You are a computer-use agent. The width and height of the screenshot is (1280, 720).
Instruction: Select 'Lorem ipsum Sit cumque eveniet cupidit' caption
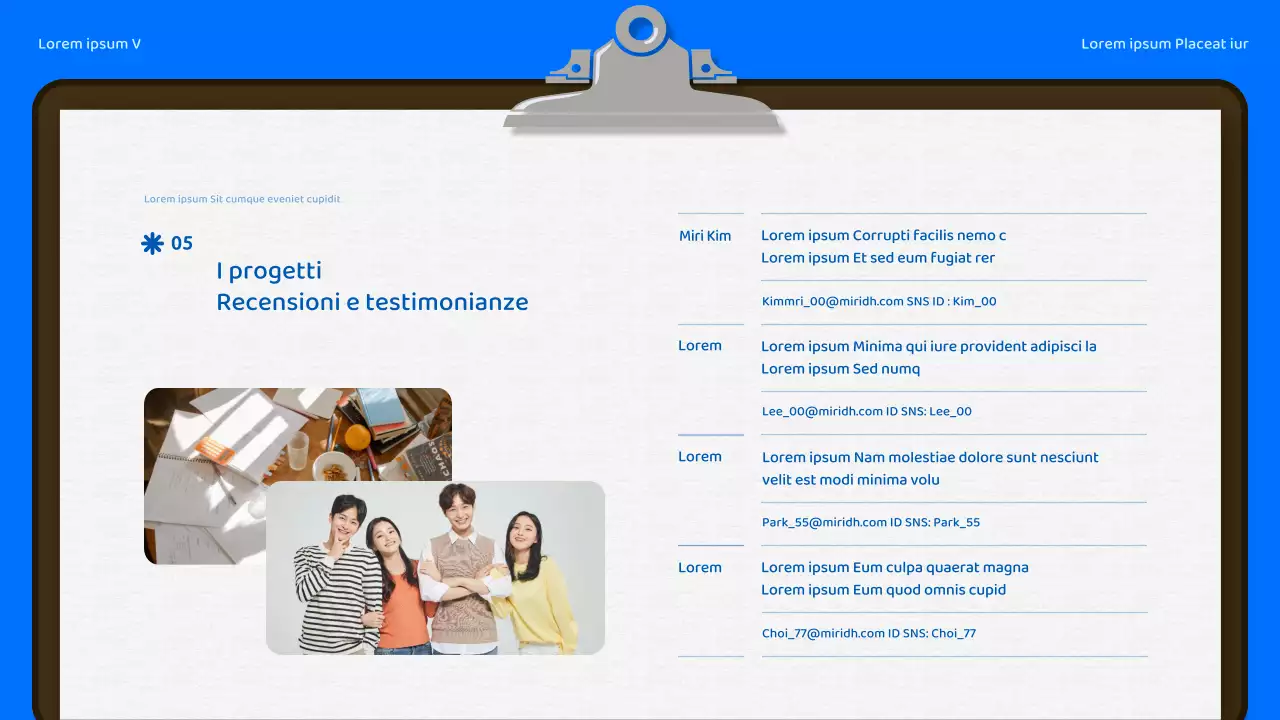[x=242, y=199]
